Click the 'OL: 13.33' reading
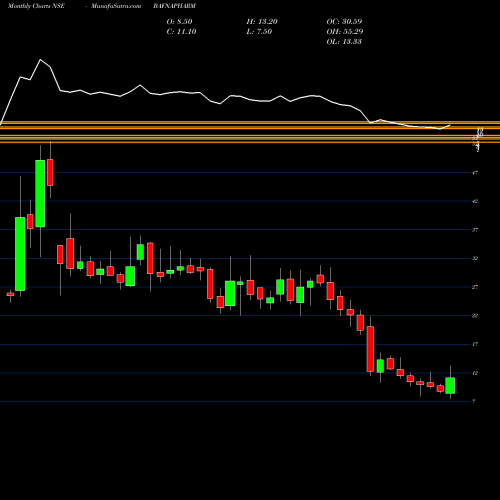 tap(344, 41)
